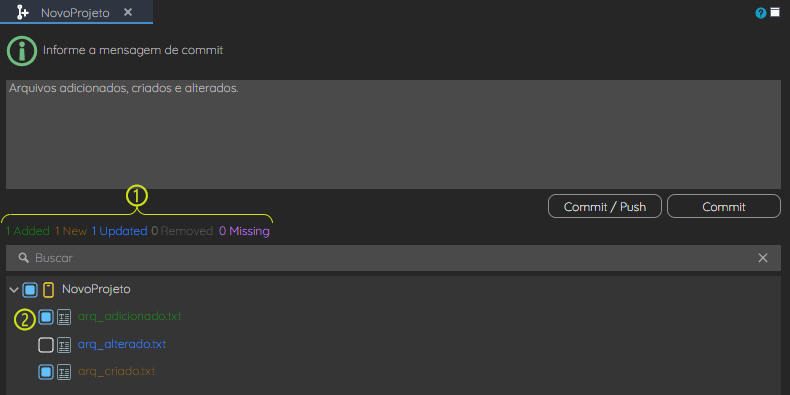Screen dimensions: 790x395
Task: Select the NovoProjeto tab
Action: 76,12
